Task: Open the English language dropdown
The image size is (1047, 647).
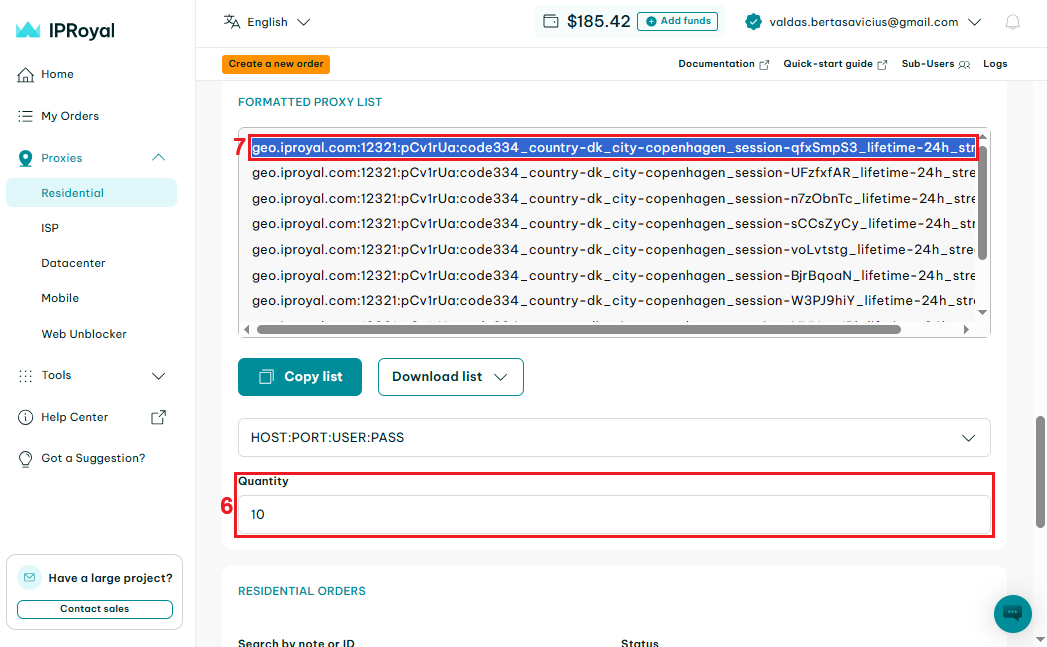Action: pyautogui.click(x=267, y=22)
